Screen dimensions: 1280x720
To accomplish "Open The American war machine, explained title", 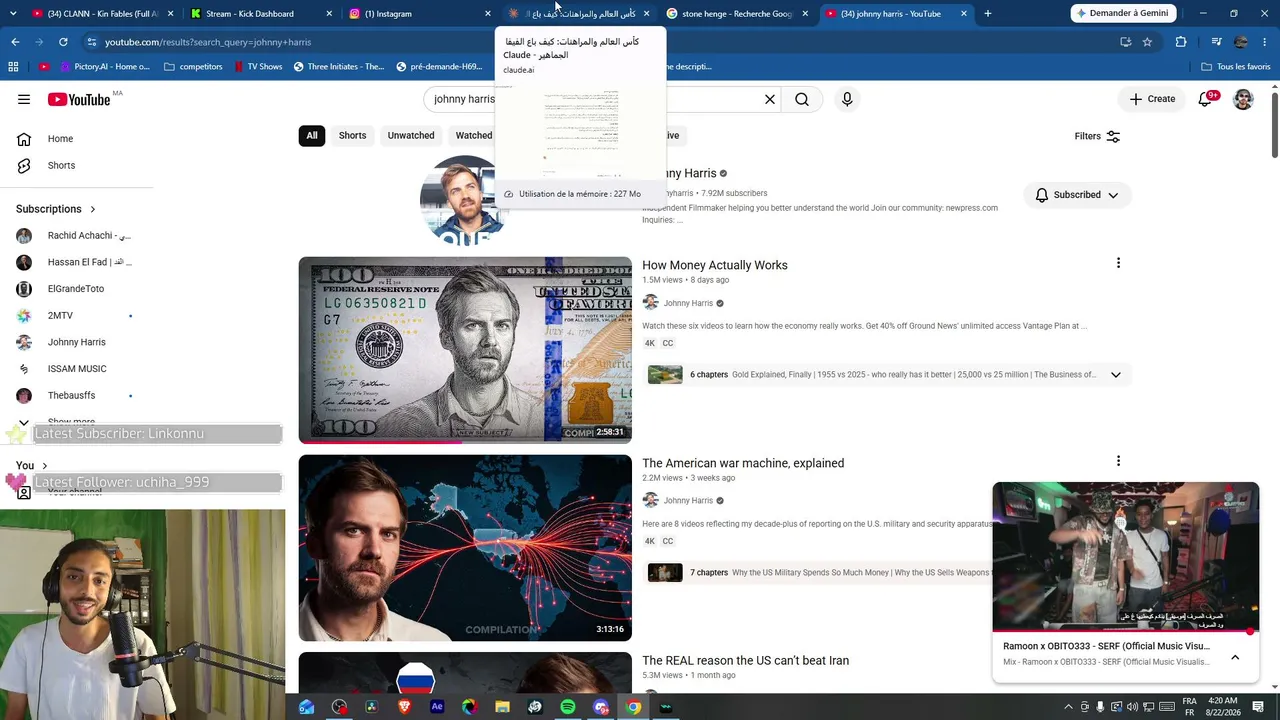I will [743, 463].
